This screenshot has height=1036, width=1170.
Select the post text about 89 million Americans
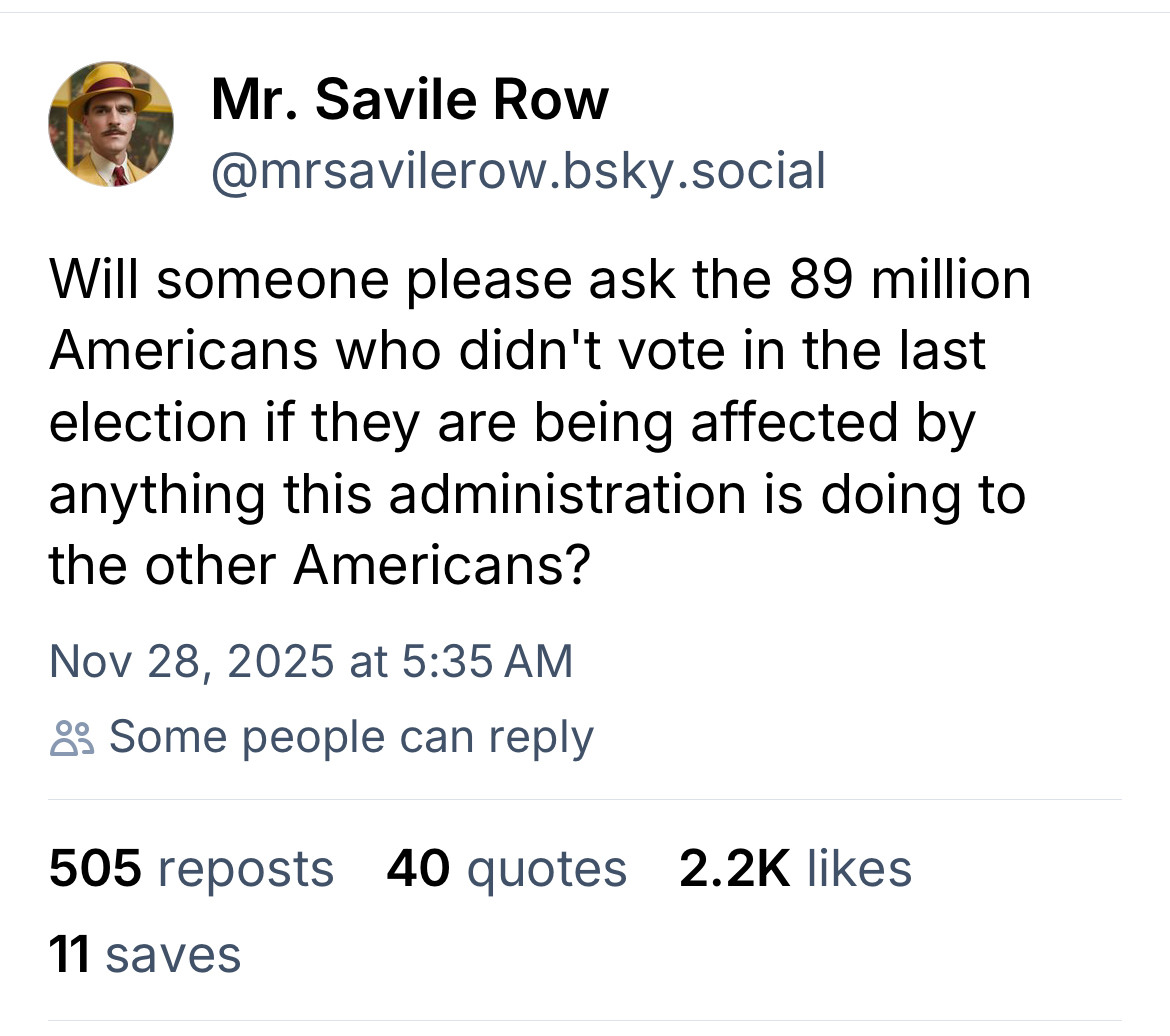[540, 421]
